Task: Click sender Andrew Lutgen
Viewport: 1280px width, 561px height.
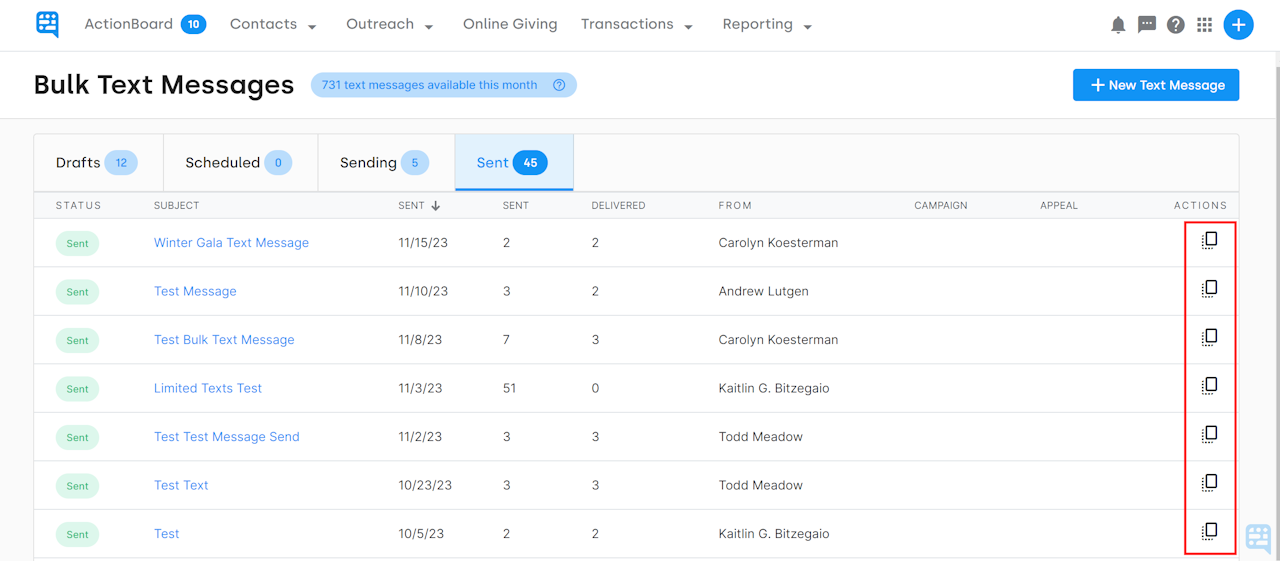Action: click(x=763, y=291)
